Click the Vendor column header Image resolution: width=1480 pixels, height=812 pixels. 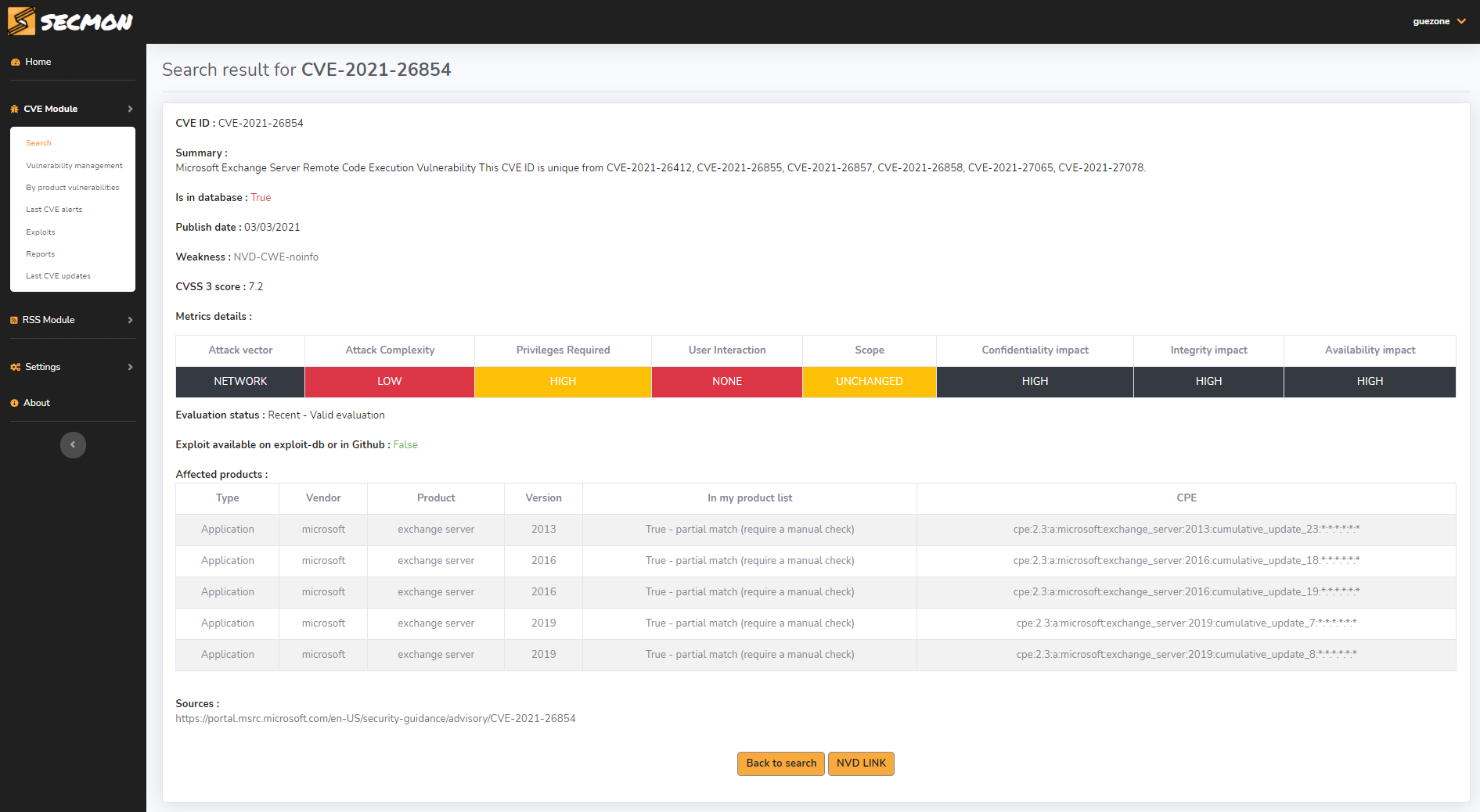click(323, 498)
